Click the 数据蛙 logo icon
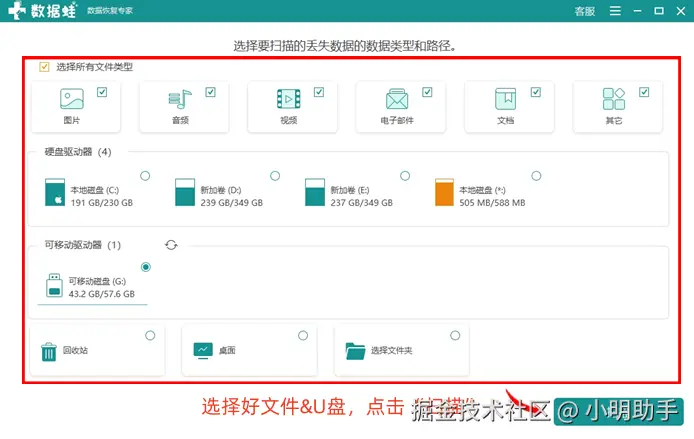The image size is (694, 439). tap(17, 10)
